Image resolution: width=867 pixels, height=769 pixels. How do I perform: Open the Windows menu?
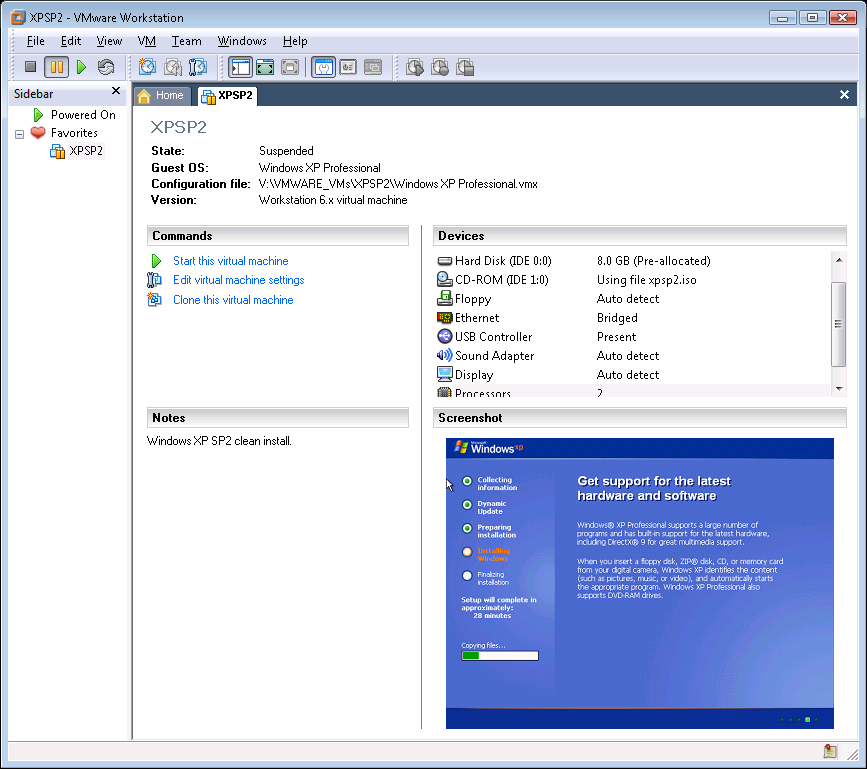pos(242,41)
